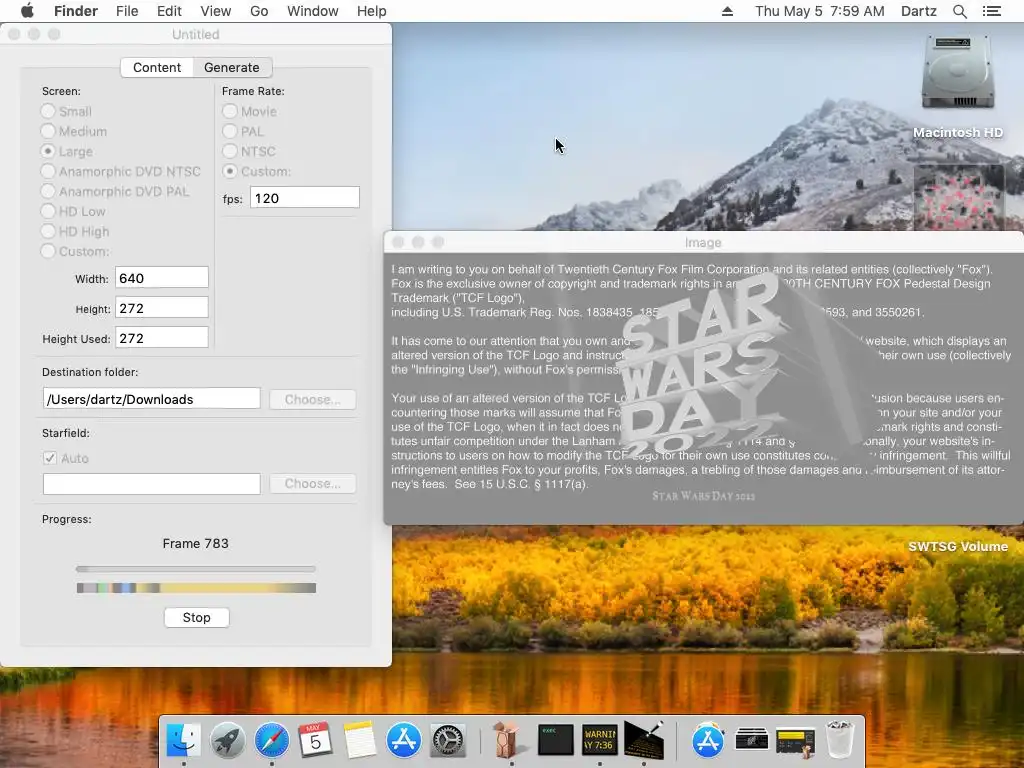Click the Width field showing 640
Viewport: 1024px width, 768px height.
pos(162,278)
